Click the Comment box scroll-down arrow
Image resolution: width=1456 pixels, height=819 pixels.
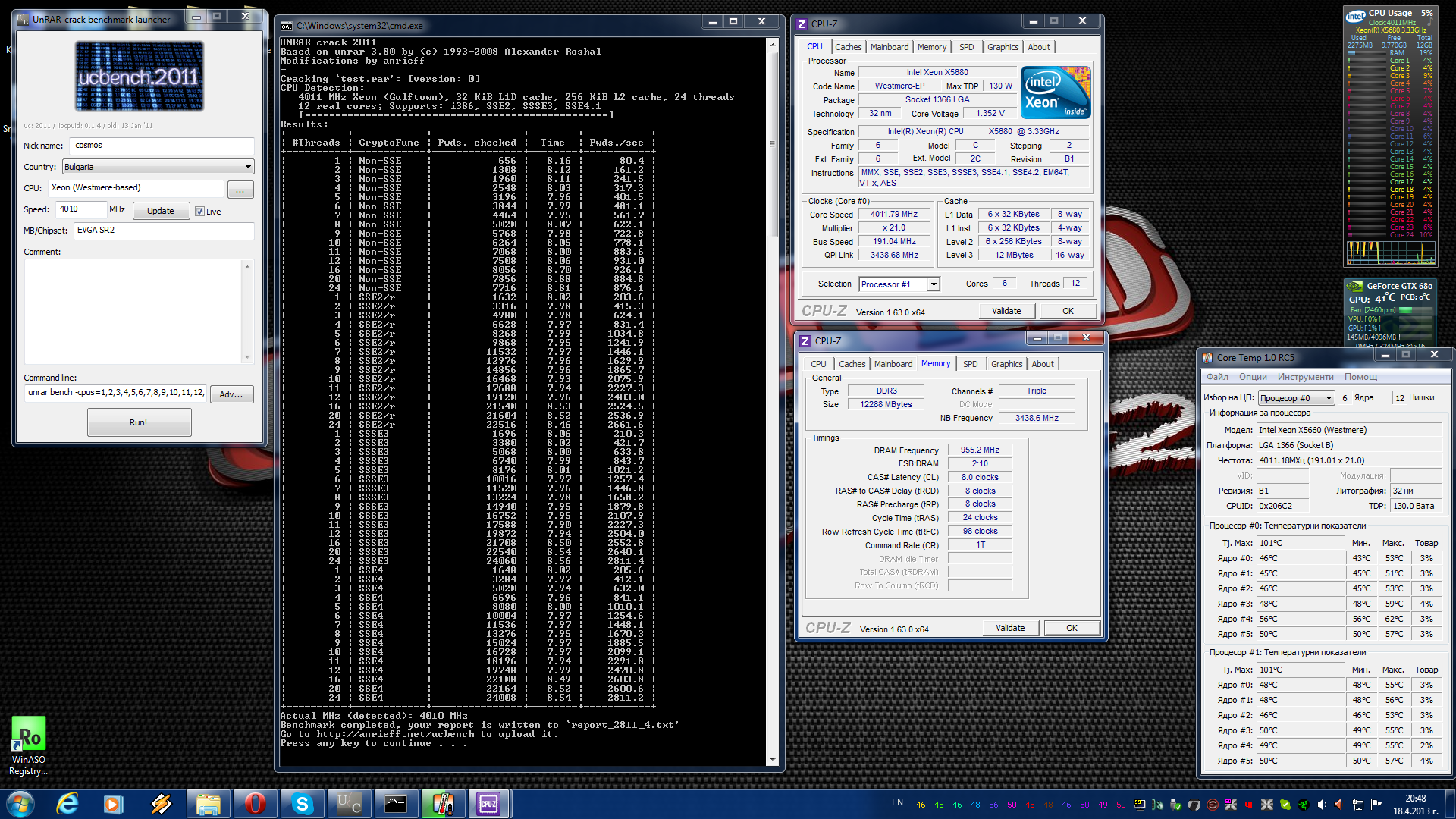(x=247, y=357)
